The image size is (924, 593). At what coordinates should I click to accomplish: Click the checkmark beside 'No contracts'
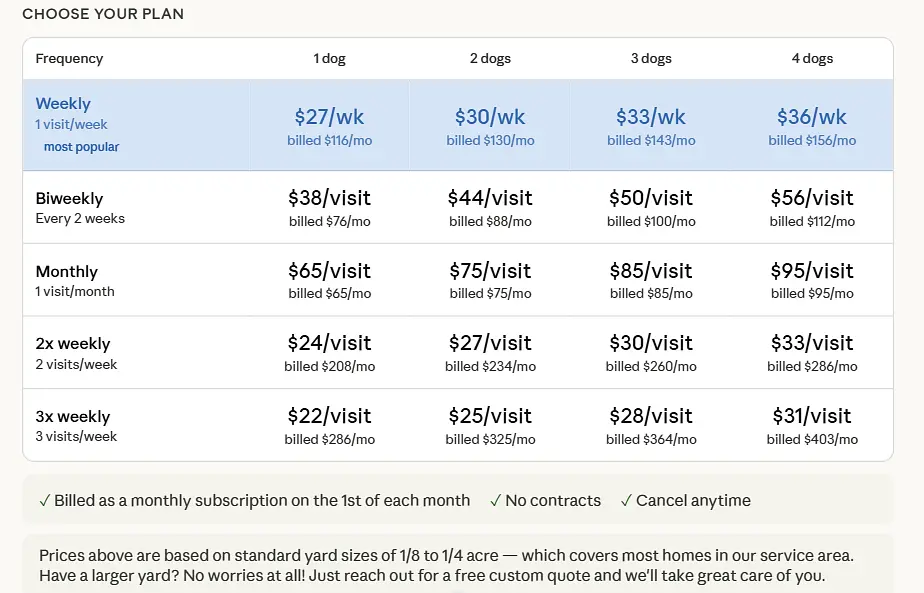[495, 501]
